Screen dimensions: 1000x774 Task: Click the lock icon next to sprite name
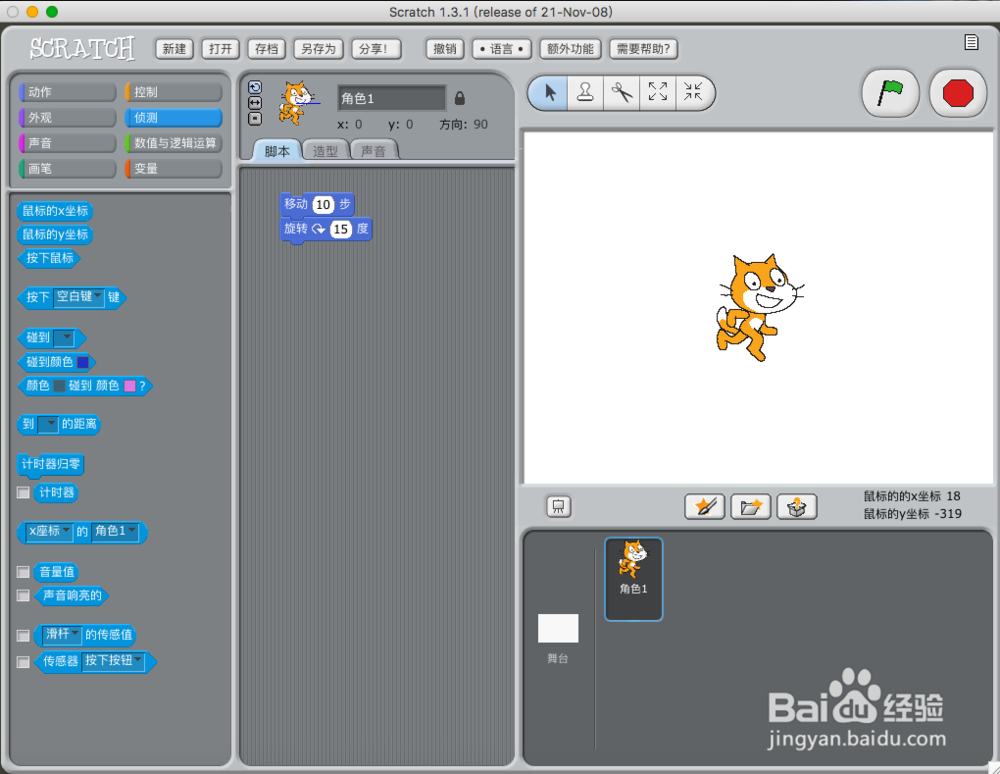[459, 98]
